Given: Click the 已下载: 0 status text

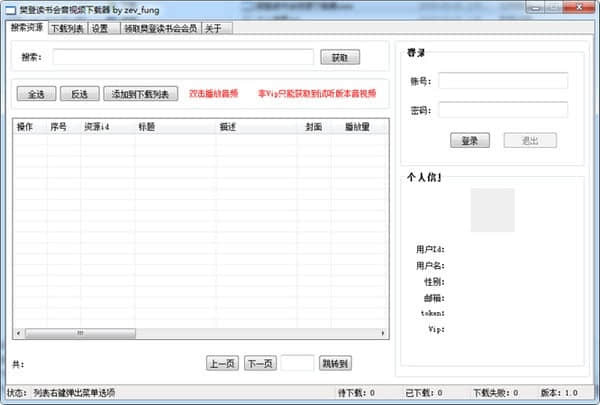Looking at the screenshot, I should tap(424, 393).
